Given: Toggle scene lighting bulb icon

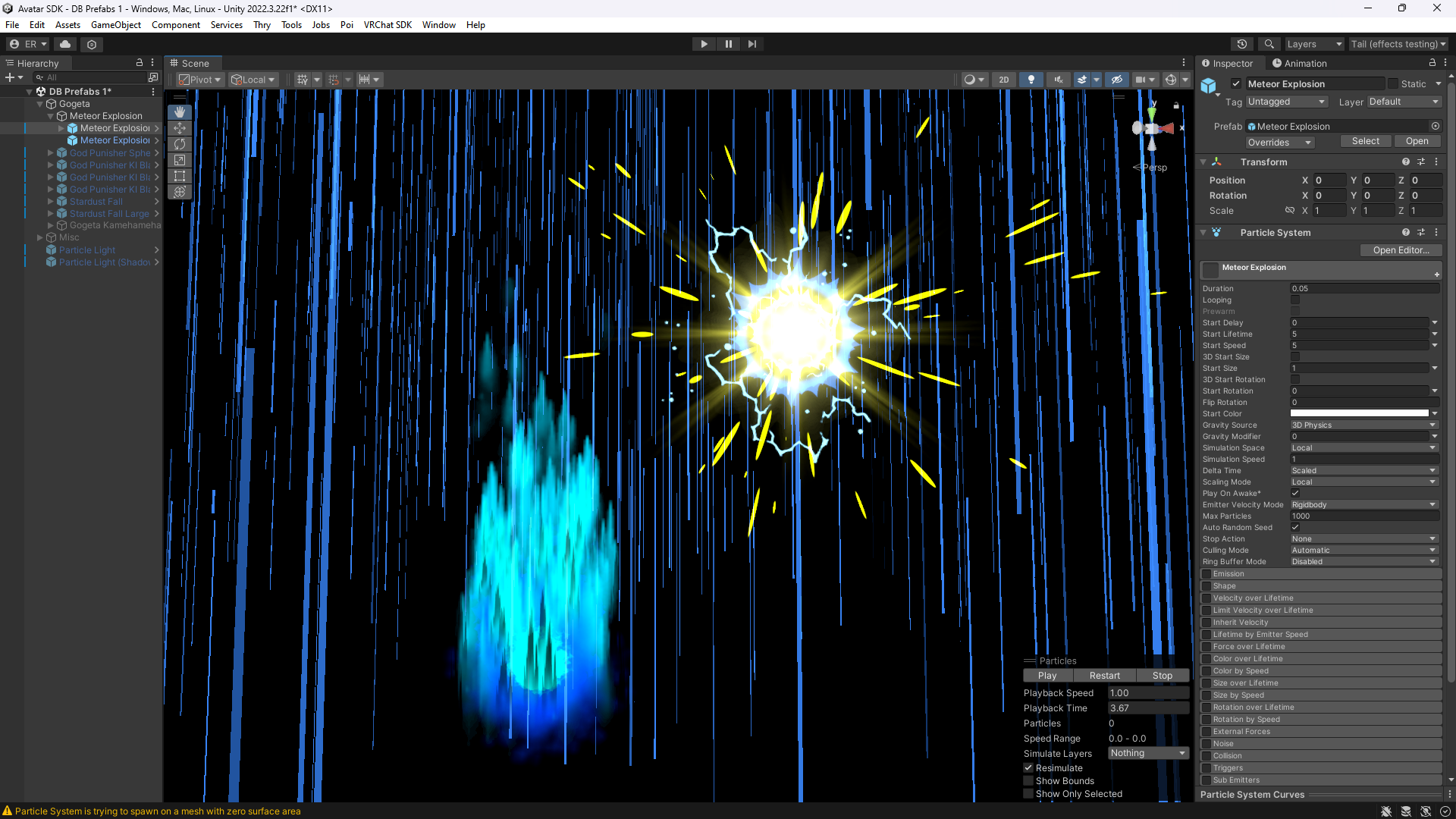Looking at the screenshot, I should pos(1031,80).
